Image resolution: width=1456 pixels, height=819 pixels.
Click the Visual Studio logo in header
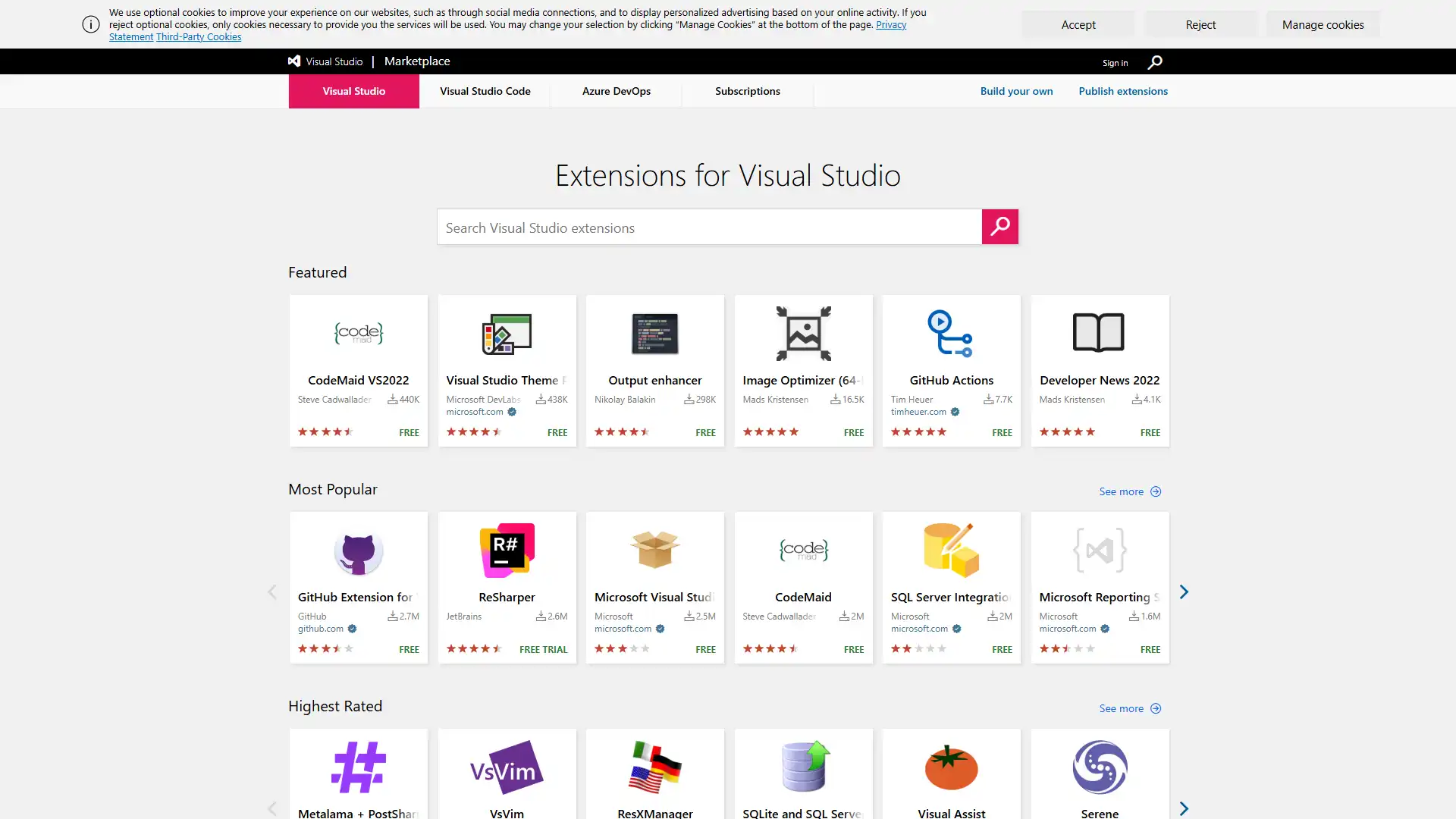325,61
